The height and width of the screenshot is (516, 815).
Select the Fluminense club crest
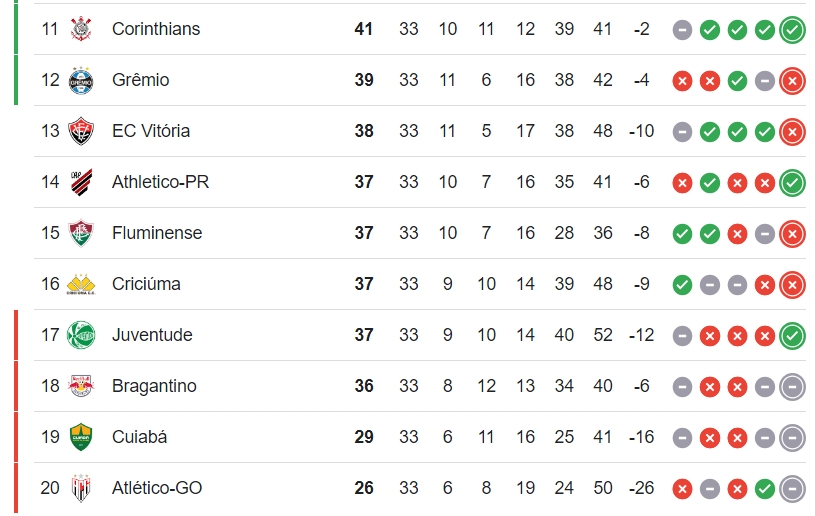[x=81, y=233]
